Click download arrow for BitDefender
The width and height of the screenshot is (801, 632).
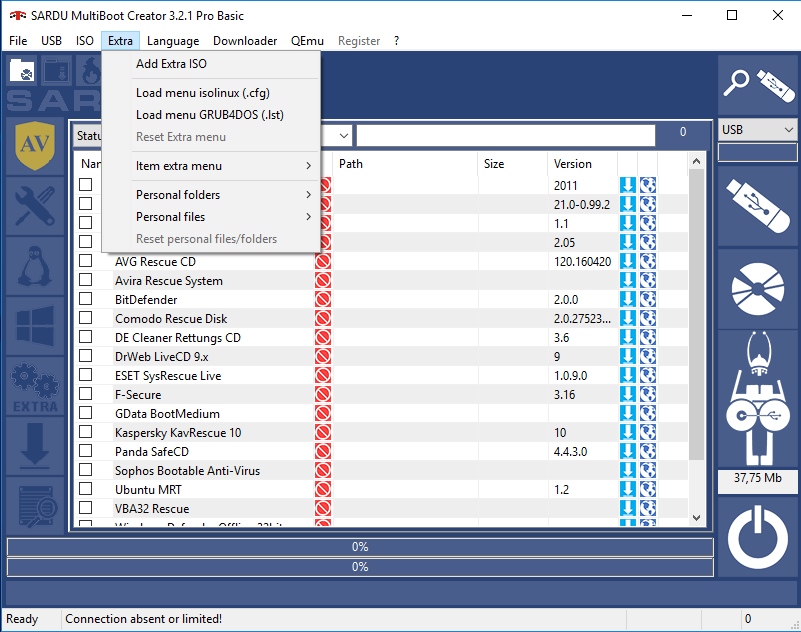click(x=628, y=299)
